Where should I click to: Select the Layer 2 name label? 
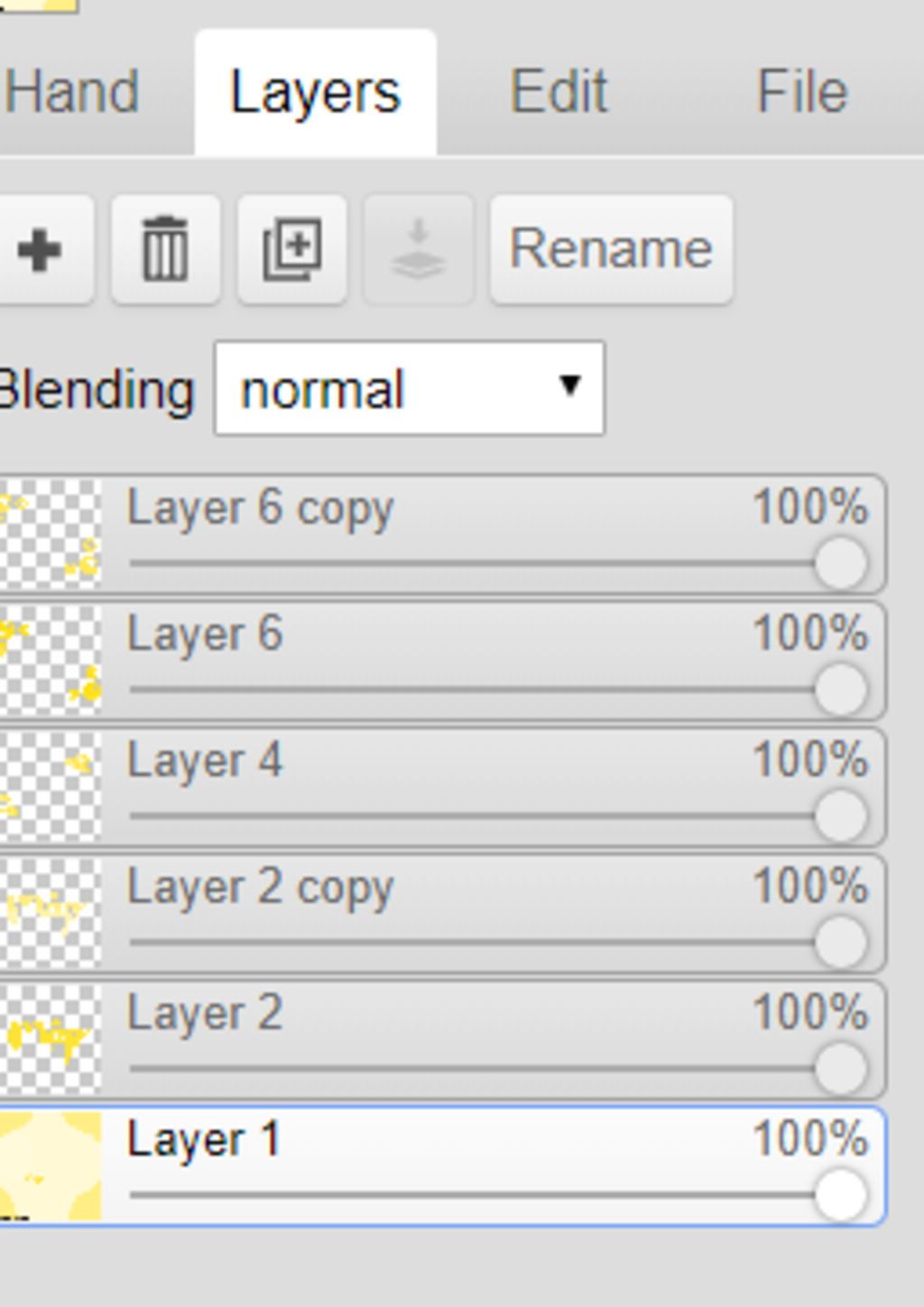coord(205,1013)
